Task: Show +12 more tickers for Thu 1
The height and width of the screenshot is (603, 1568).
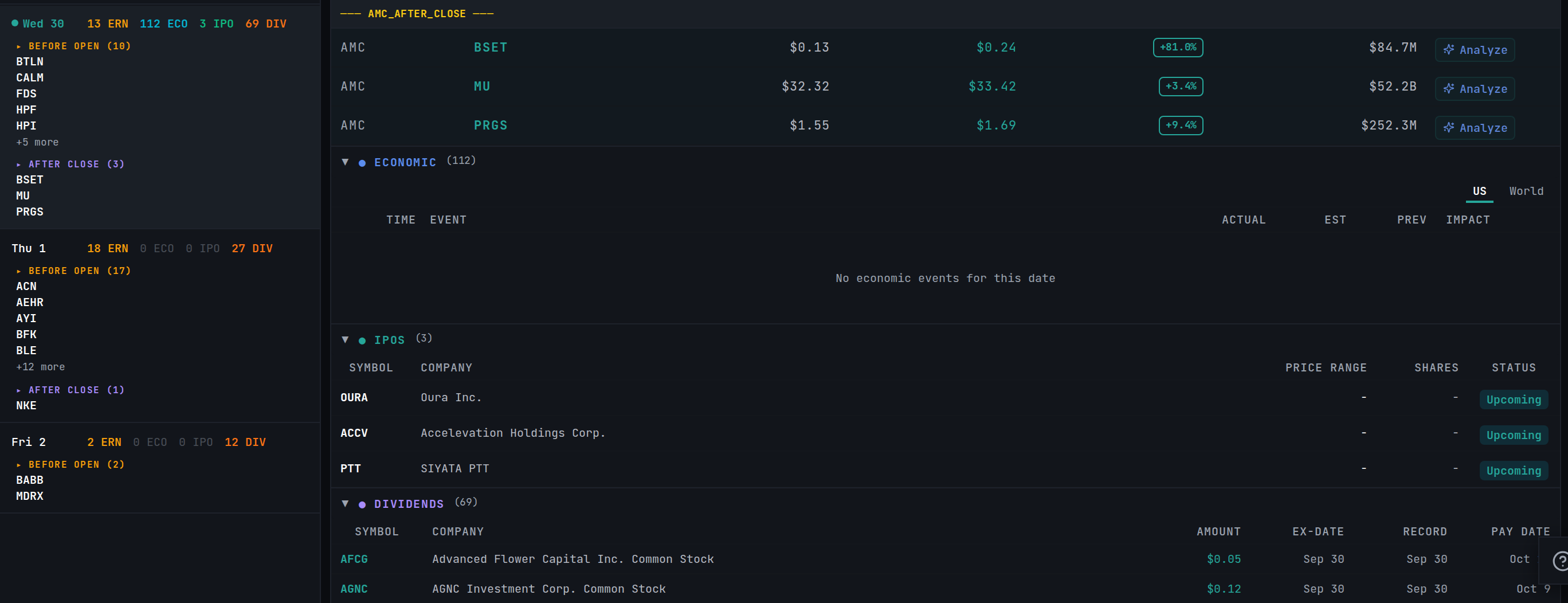Action: point(40,367)
